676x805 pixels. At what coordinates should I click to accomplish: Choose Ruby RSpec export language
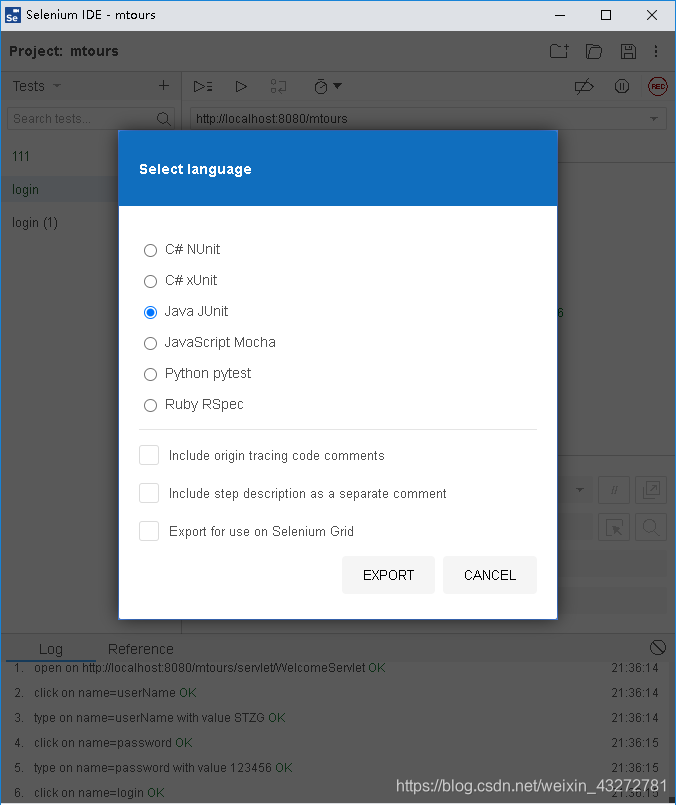pyautogui.click(x=150, y=406)
